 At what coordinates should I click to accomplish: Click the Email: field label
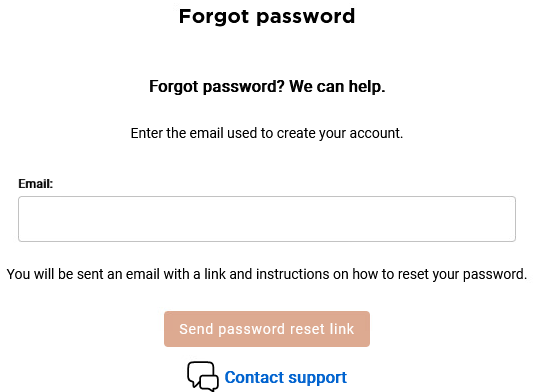36,184
